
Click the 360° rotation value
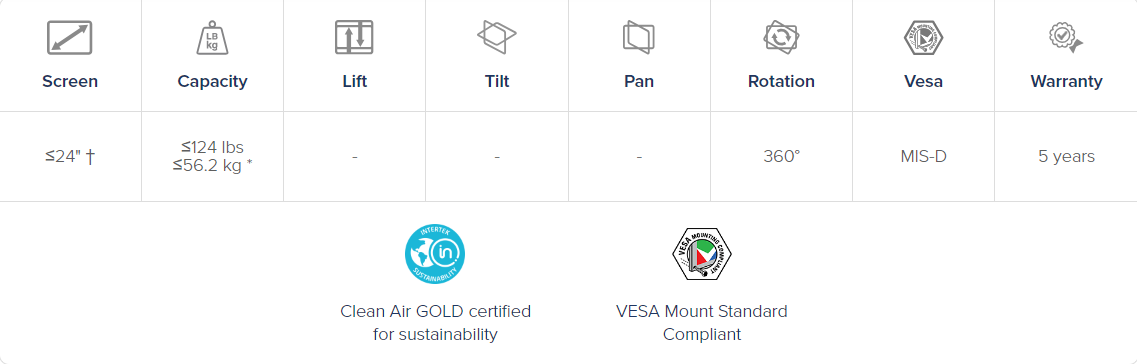point(781,157)
